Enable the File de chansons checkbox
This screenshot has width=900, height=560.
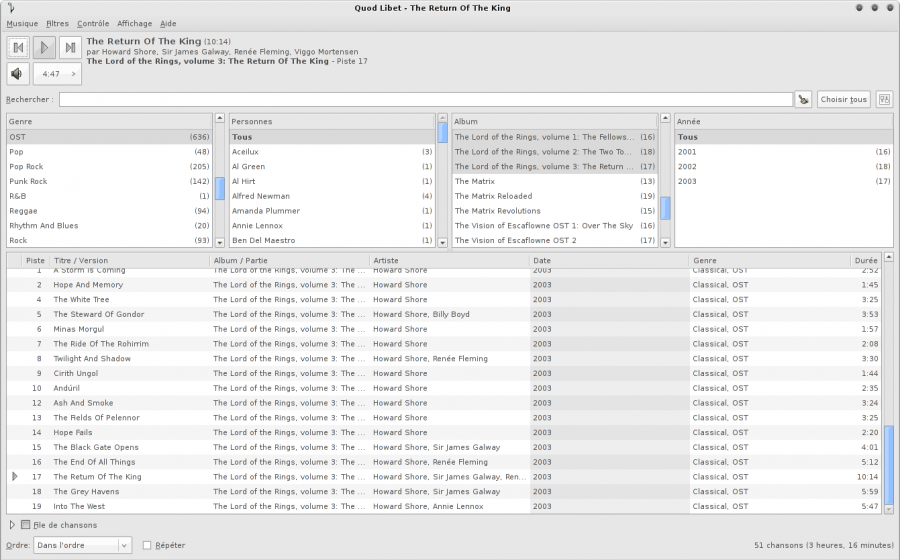click(25, 524)
